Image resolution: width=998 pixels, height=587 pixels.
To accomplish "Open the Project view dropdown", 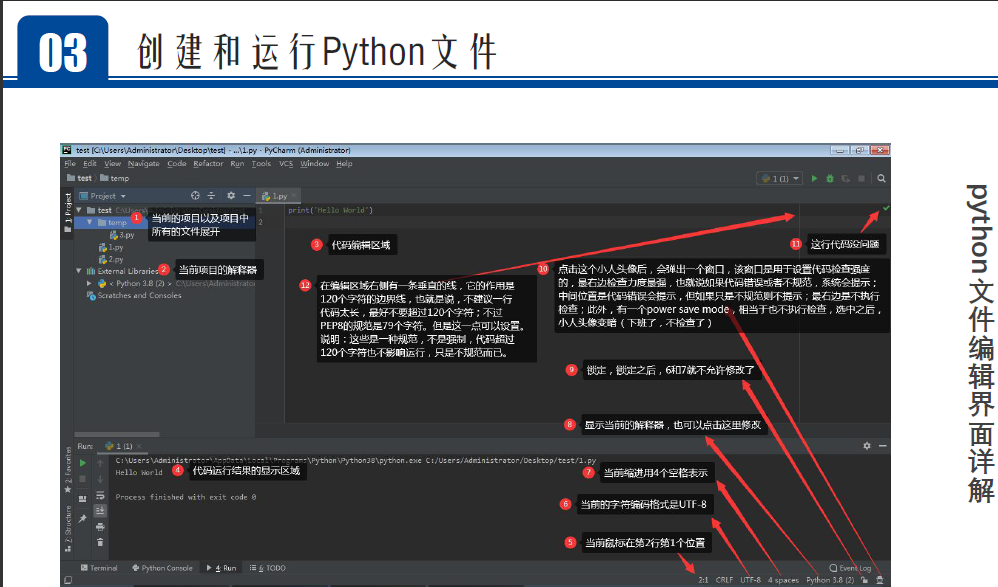I will (102, 196).
